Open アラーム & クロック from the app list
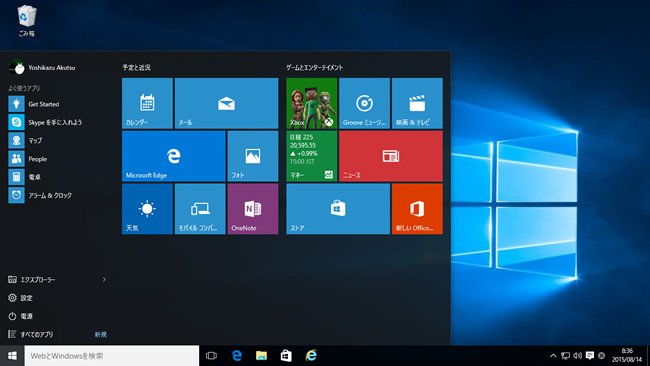The image size is (650, 366). [57, 195]
